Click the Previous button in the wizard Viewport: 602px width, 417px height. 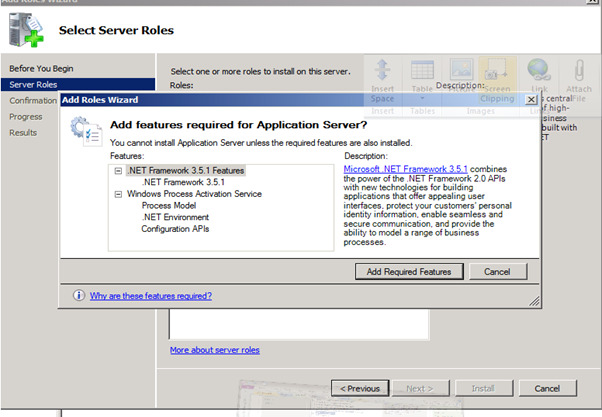[360, 388]
